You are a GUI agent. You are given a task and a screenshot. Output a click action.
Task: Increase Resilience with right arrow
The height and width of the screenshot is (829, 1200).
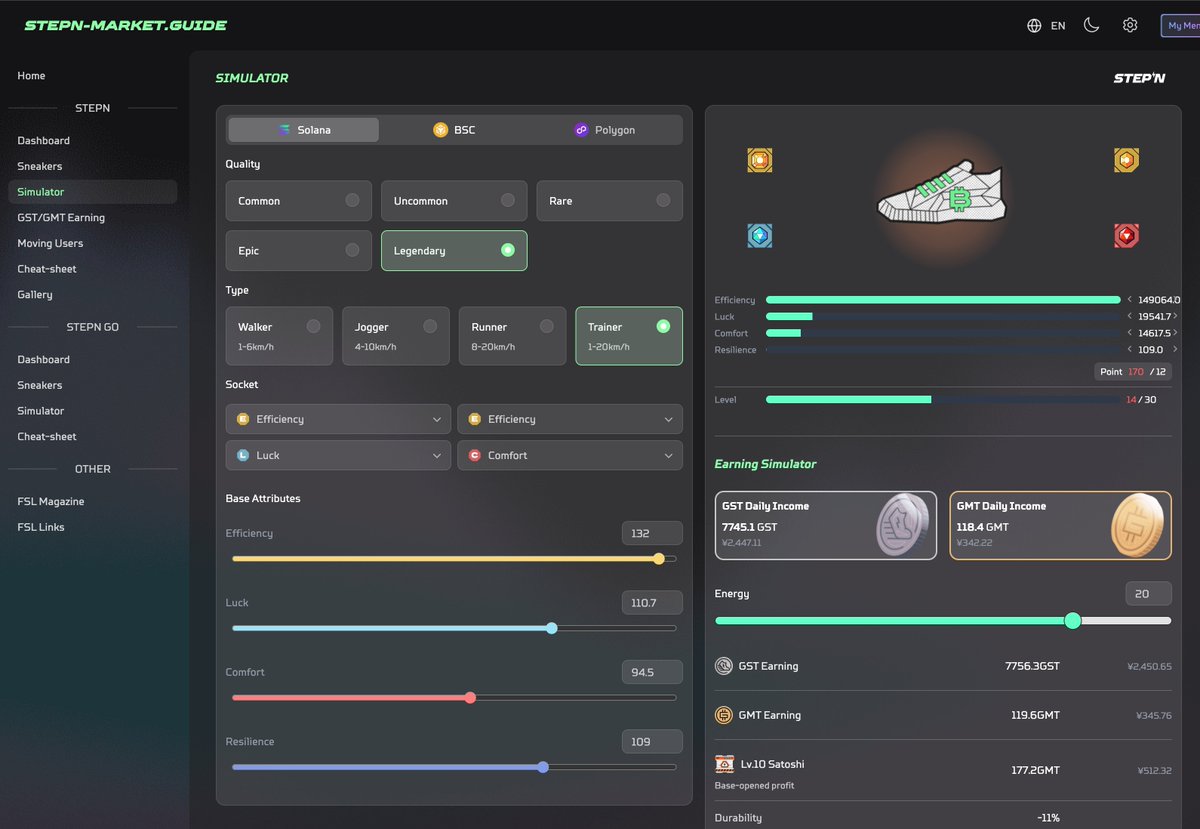pos(1176,350)
